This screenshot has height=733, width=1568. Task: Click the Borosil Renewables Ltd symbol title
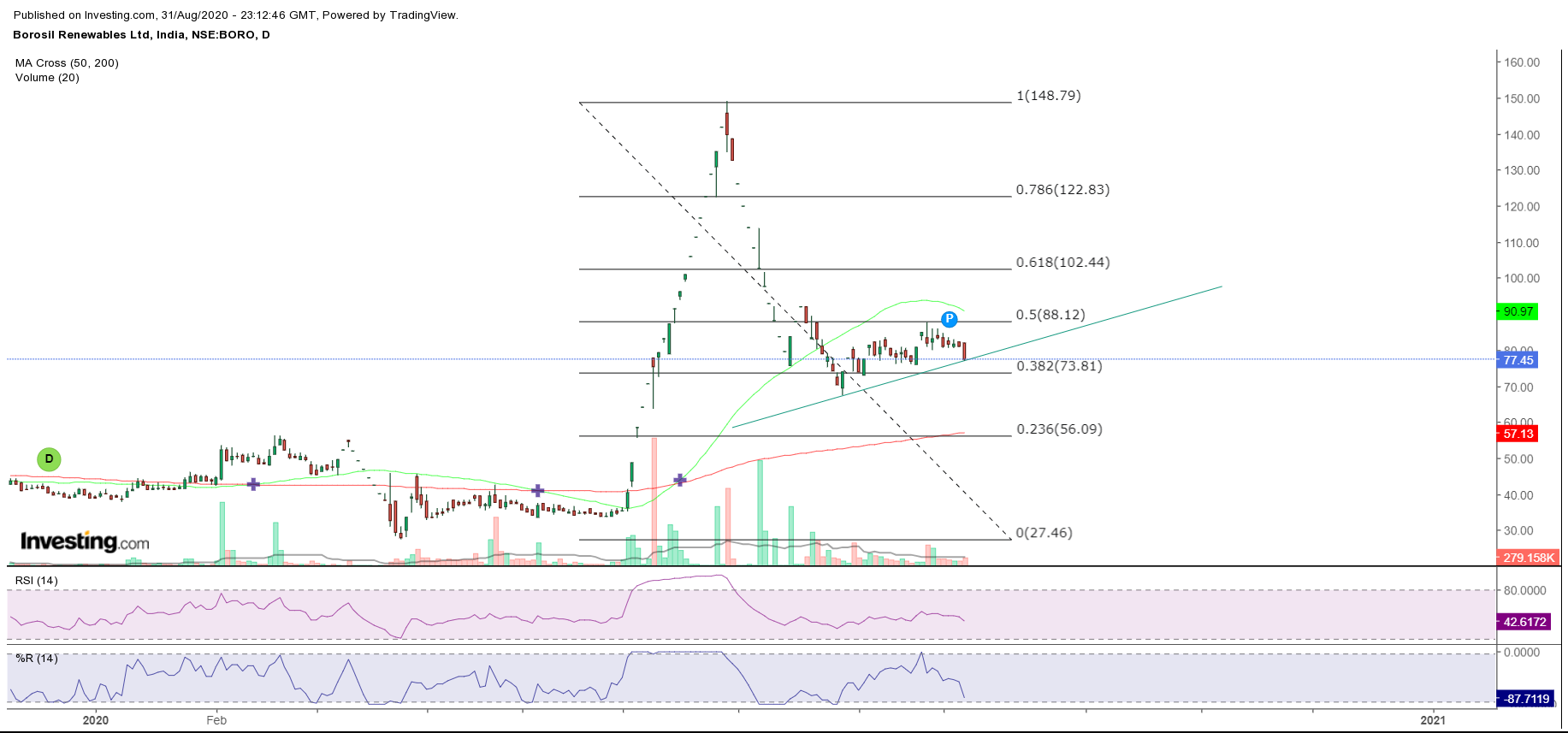141,35
